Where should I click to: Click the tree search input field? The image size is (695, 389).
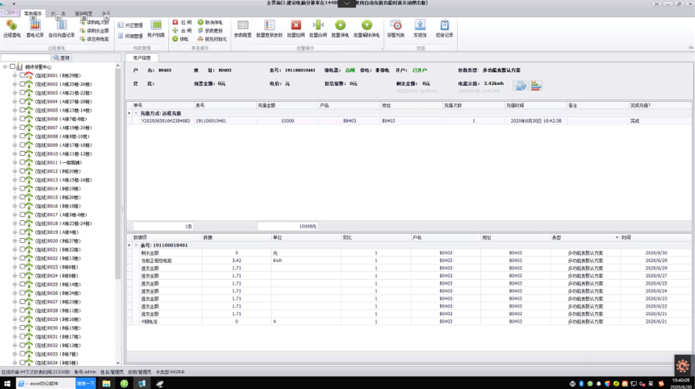(x=26, y=58)
